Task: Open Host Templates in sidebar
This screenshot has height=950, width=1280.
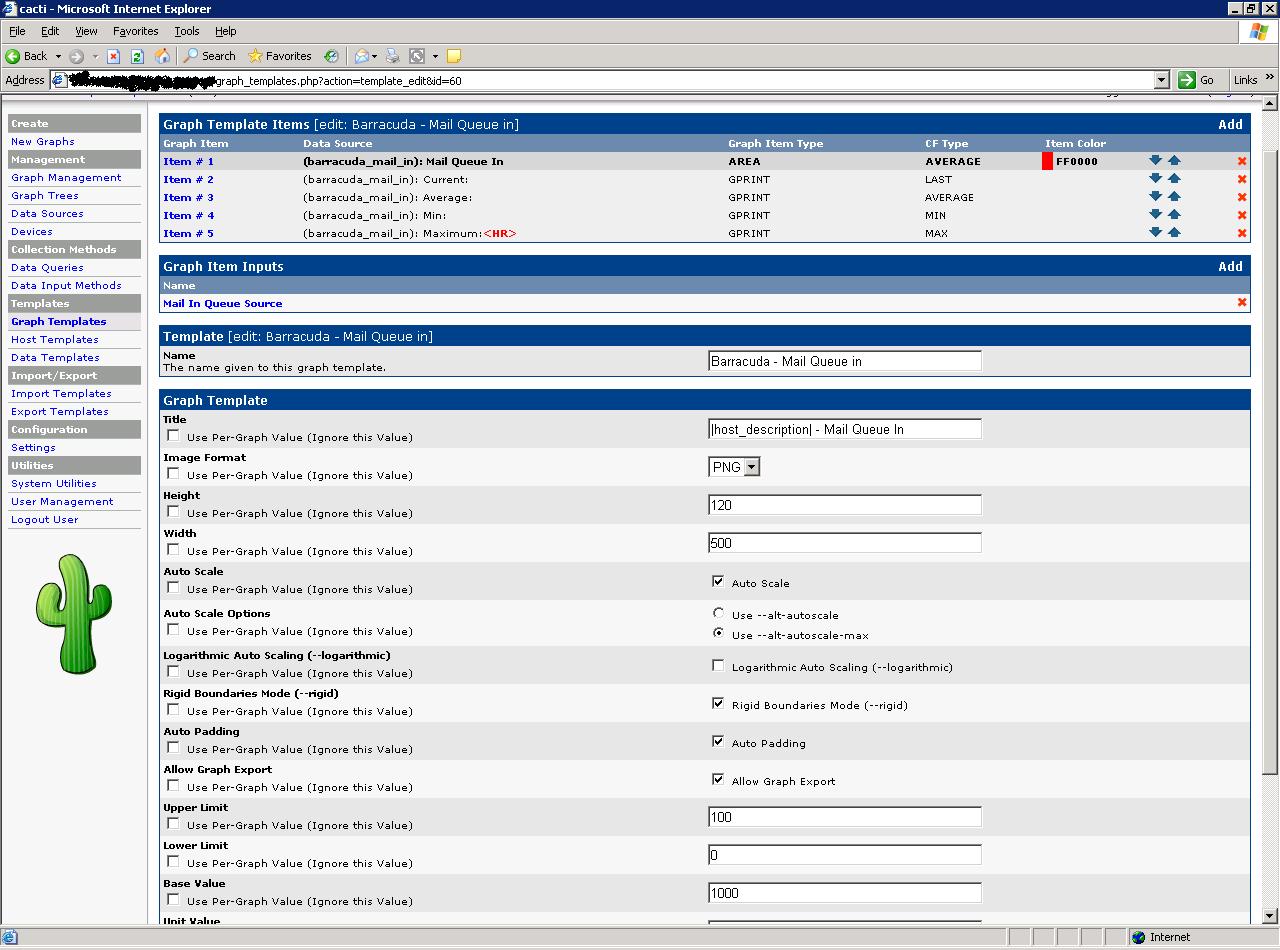Action: 55,339
